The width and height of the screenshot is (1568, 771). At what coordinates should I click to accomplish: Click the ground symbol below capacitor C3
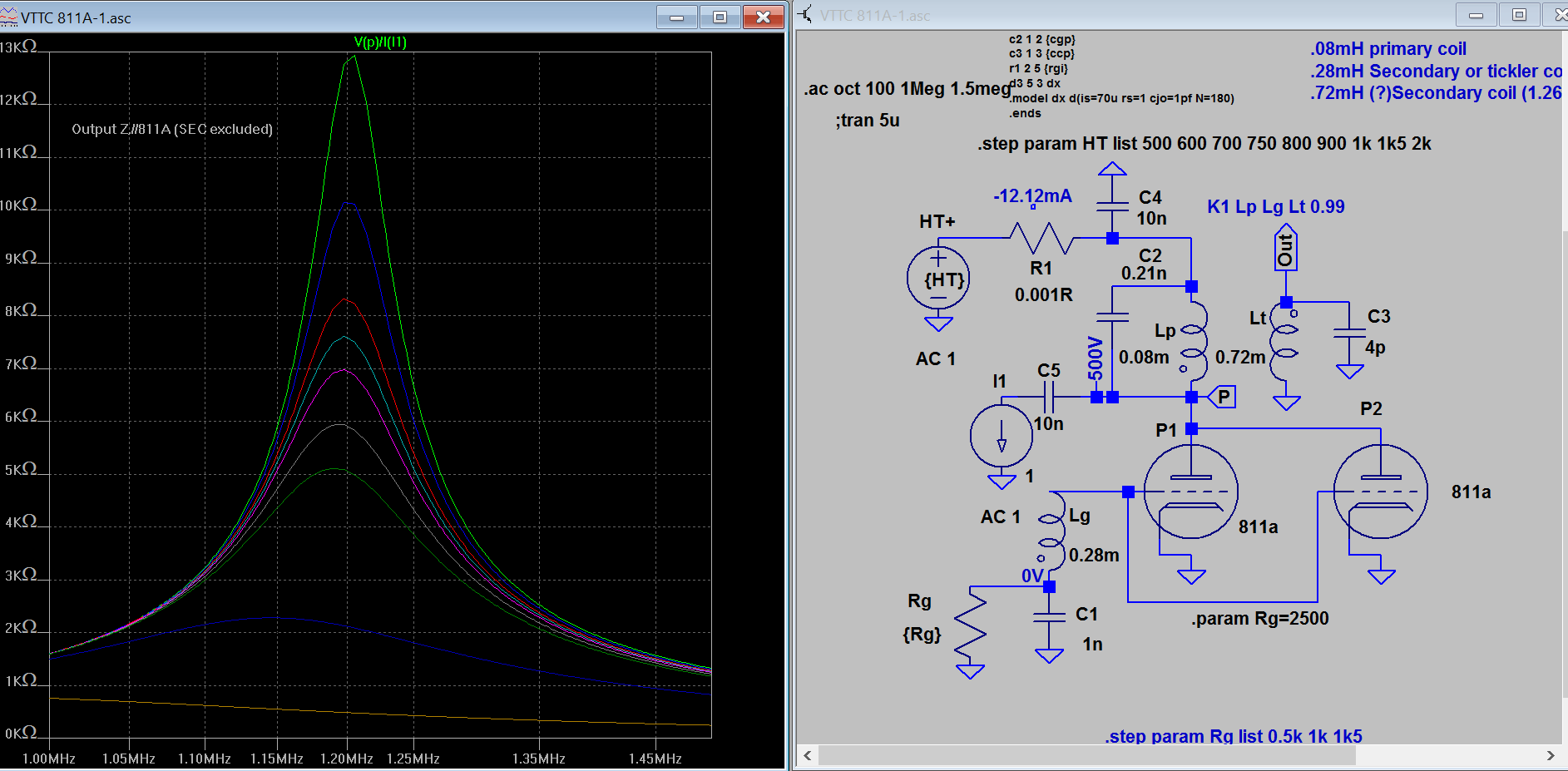[x=1349, y=371]
